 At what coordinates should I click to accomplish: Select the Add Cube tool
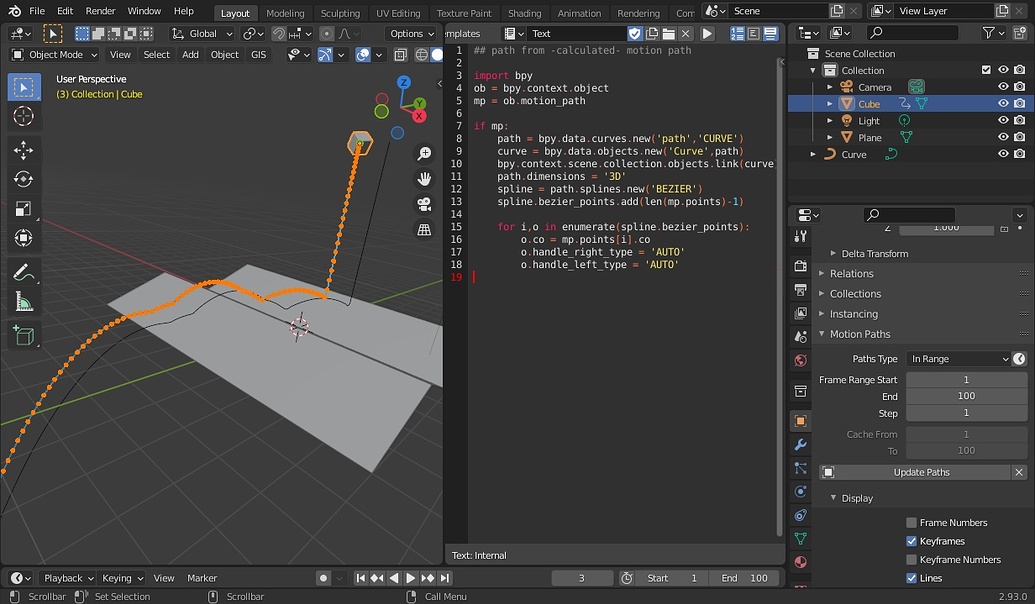point(24,335)
